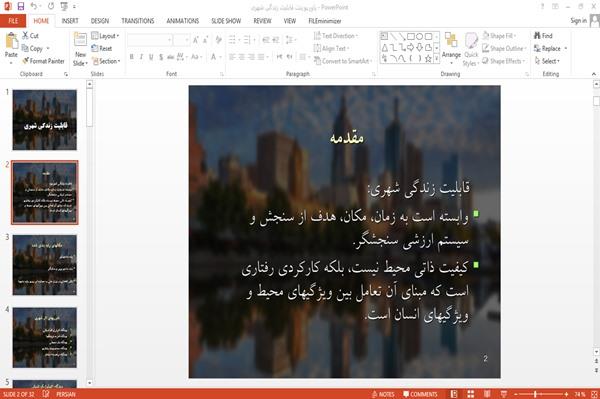Click the Copy button
The width and height of the screenshot is (600, 399).
[x=32, y=49]
